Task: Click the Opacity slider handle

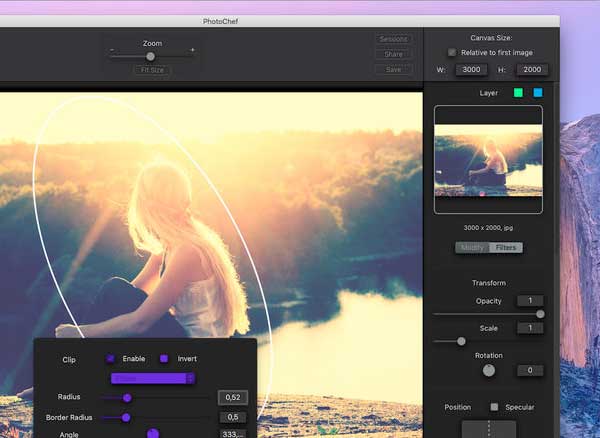Action: tap(540, 314)
